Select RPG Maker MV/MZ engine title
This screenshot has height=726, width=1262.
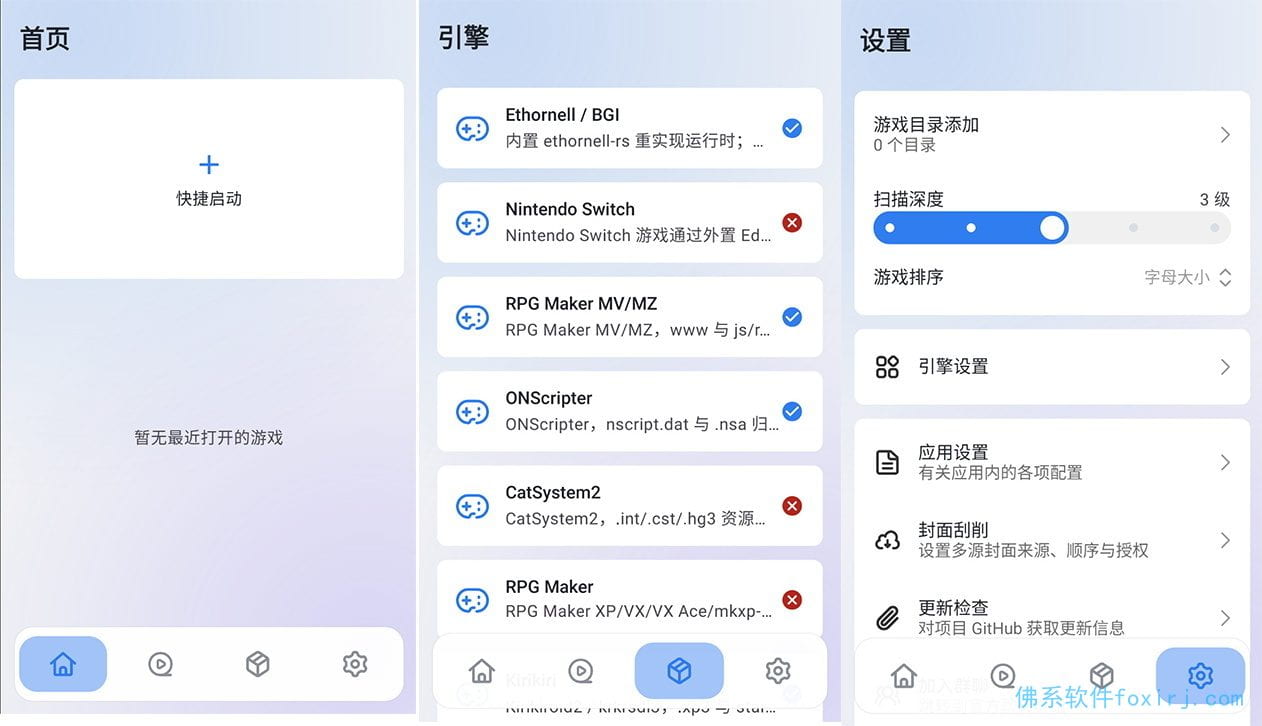pyautogui.click(x=581, y=303)
